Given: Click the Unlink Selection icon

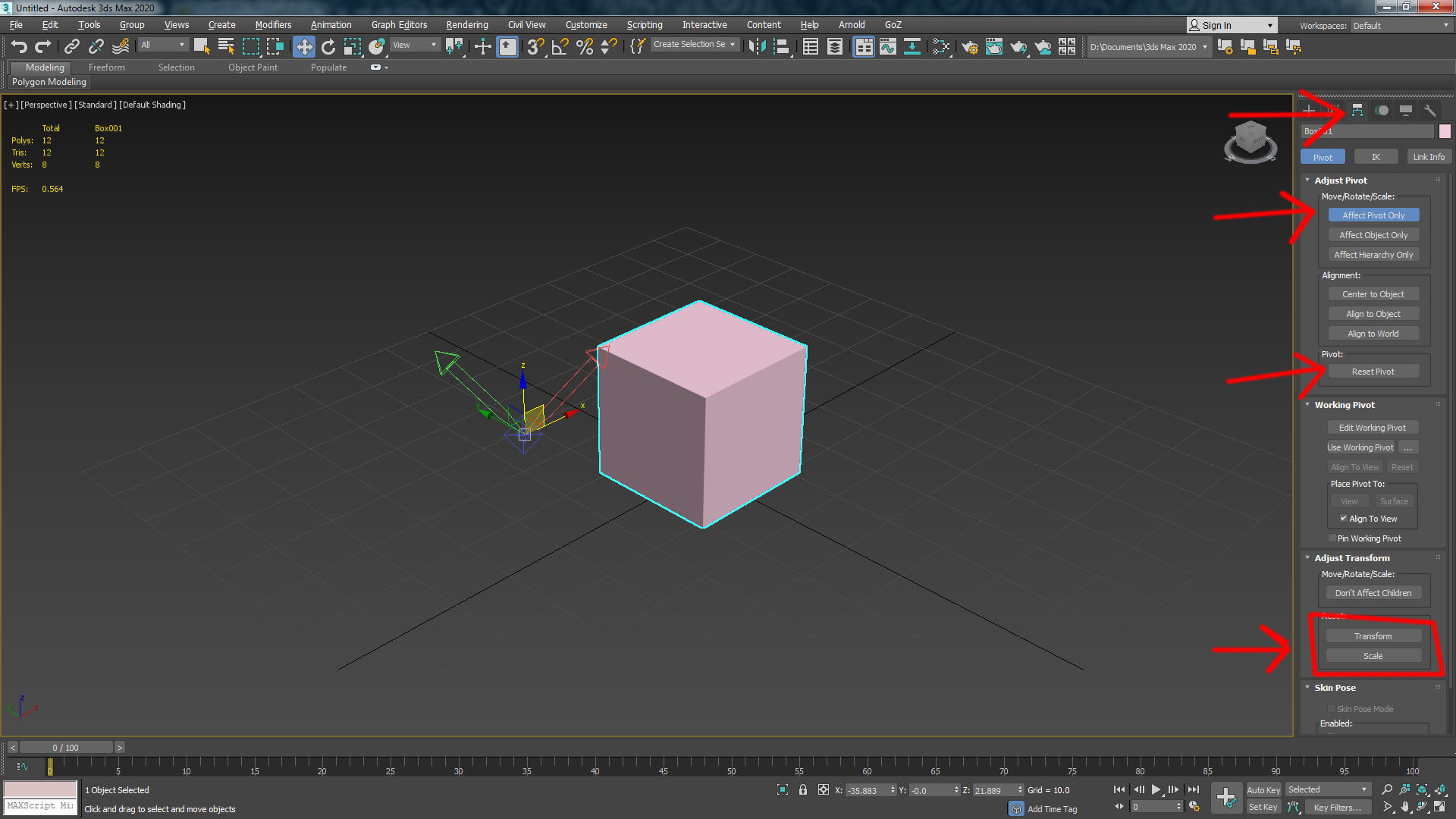Looking at the screenshot, I should pyautogui.click(x=96, y=46).
